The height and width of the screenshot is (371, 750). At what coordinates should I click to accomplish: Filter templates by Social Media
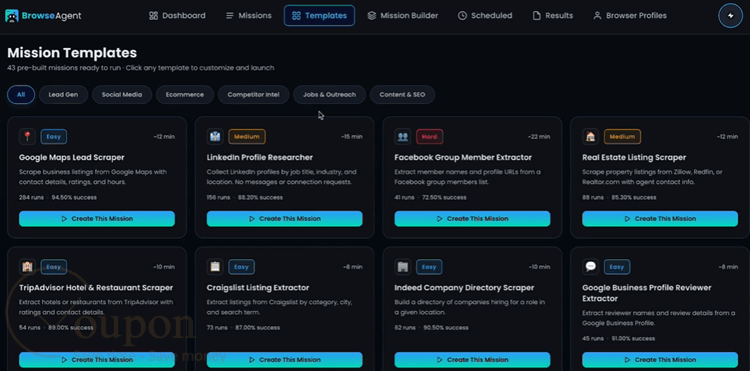tap(122, 95)
